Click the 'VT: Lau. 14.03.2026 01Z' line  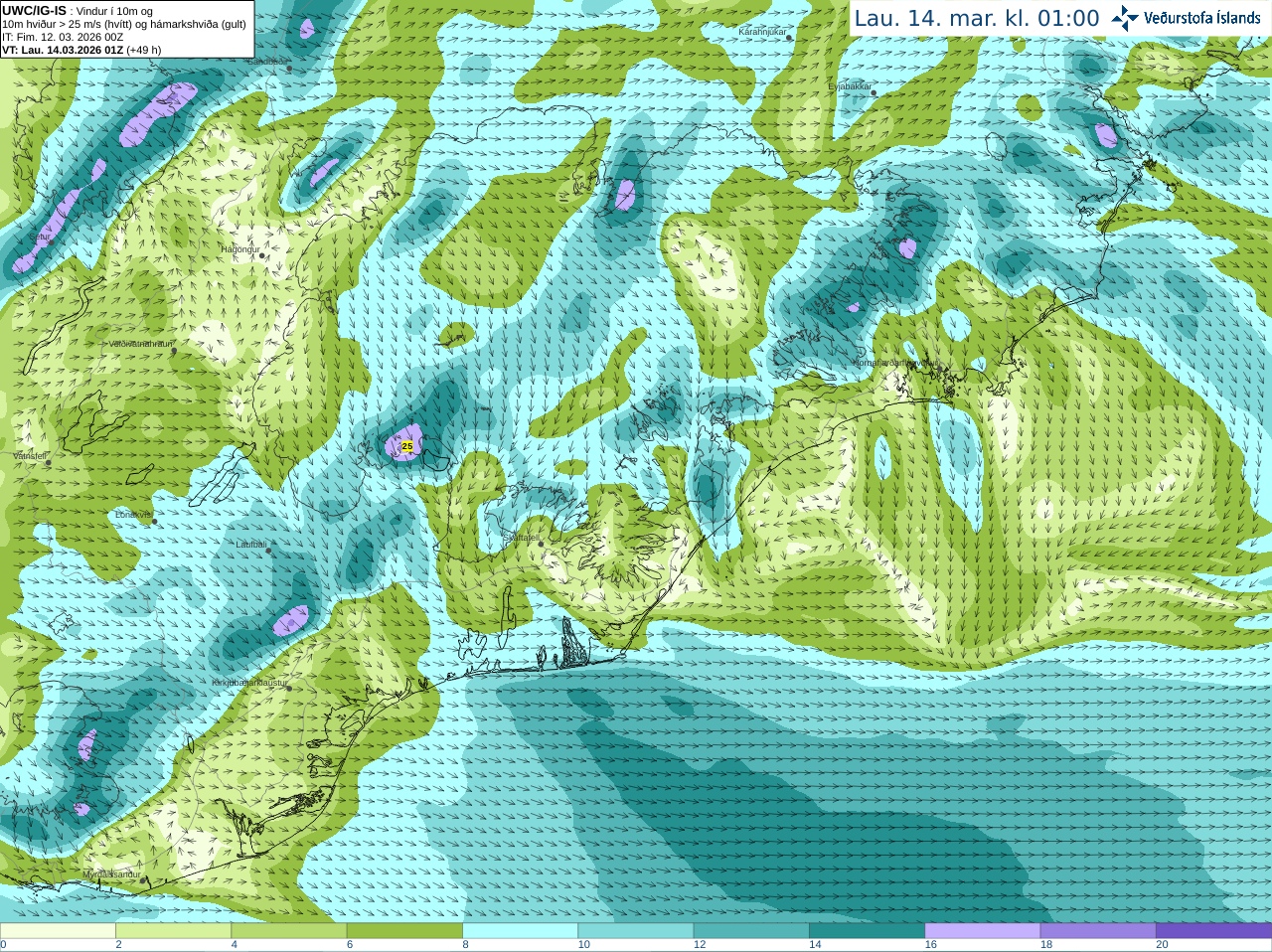(x=62, y=50)
